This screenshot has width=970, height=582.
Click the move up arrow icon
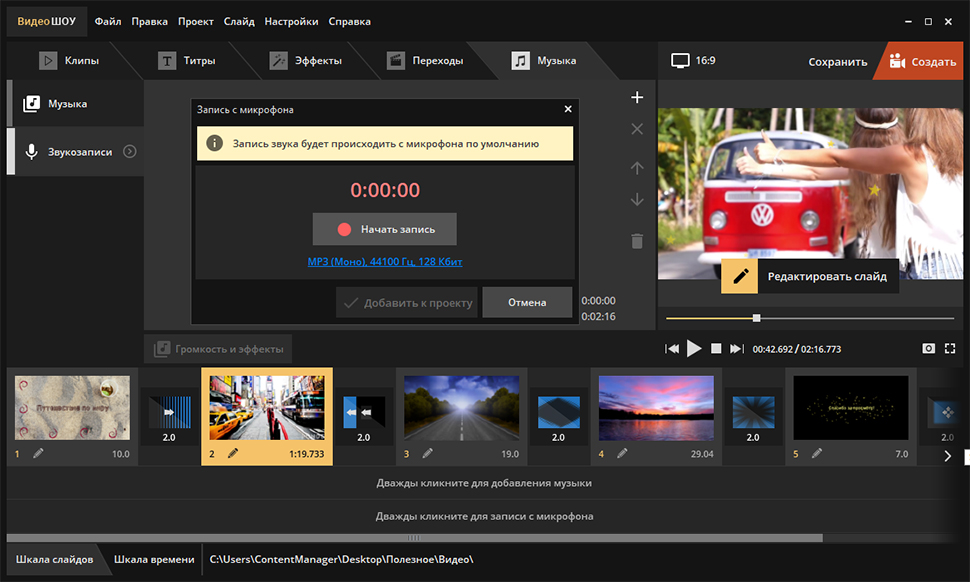pyautogui.click(x=637, y=168)
